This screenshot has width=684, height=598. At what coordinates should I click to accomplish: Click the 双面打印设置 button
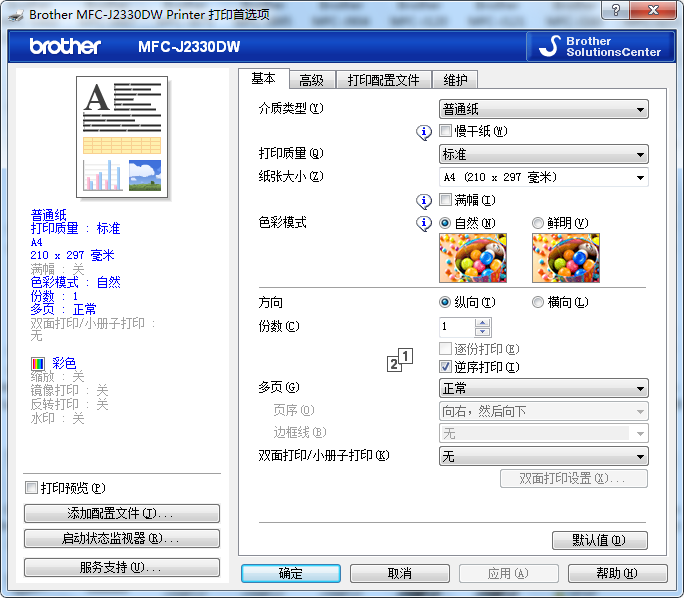(574, 478)
